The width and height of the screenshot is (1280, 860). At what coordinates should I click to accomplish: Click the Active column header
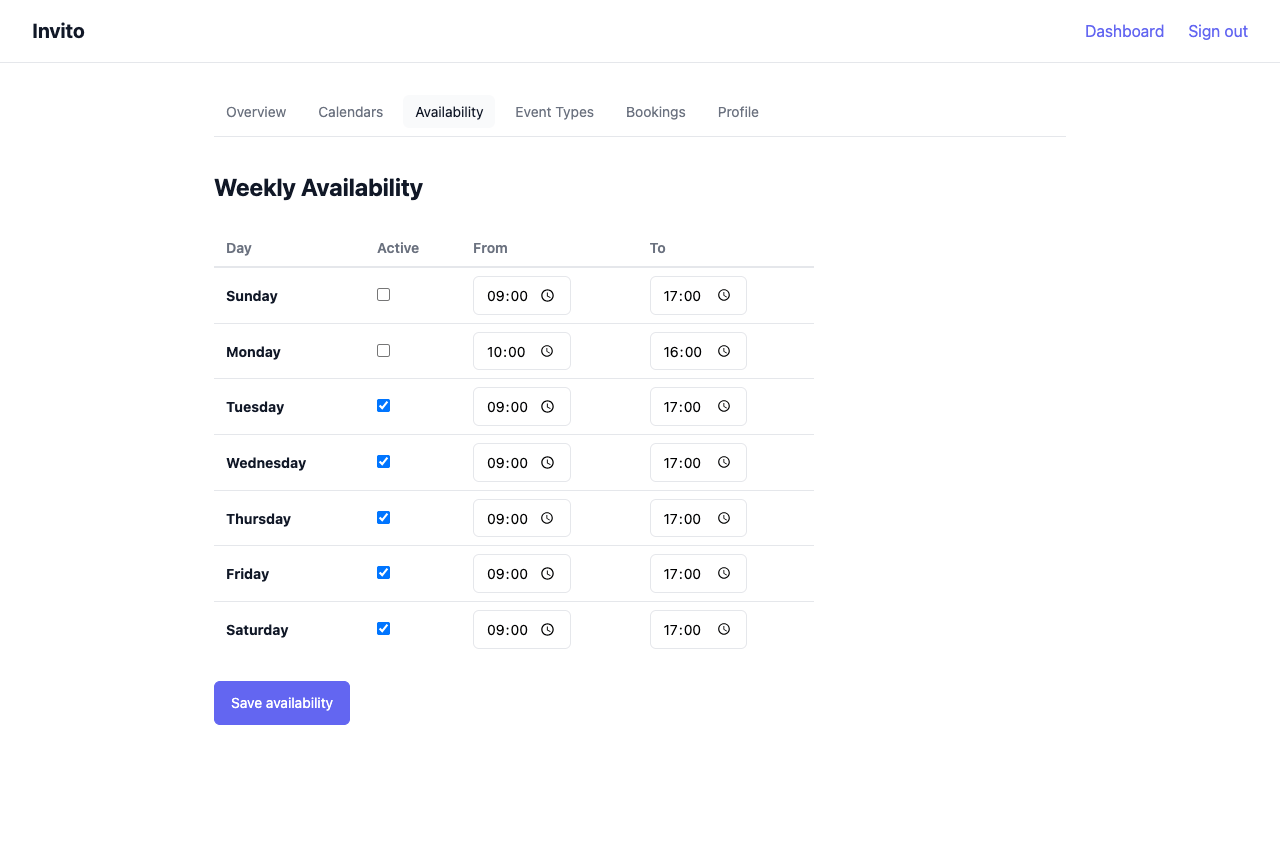coord(398,248)
